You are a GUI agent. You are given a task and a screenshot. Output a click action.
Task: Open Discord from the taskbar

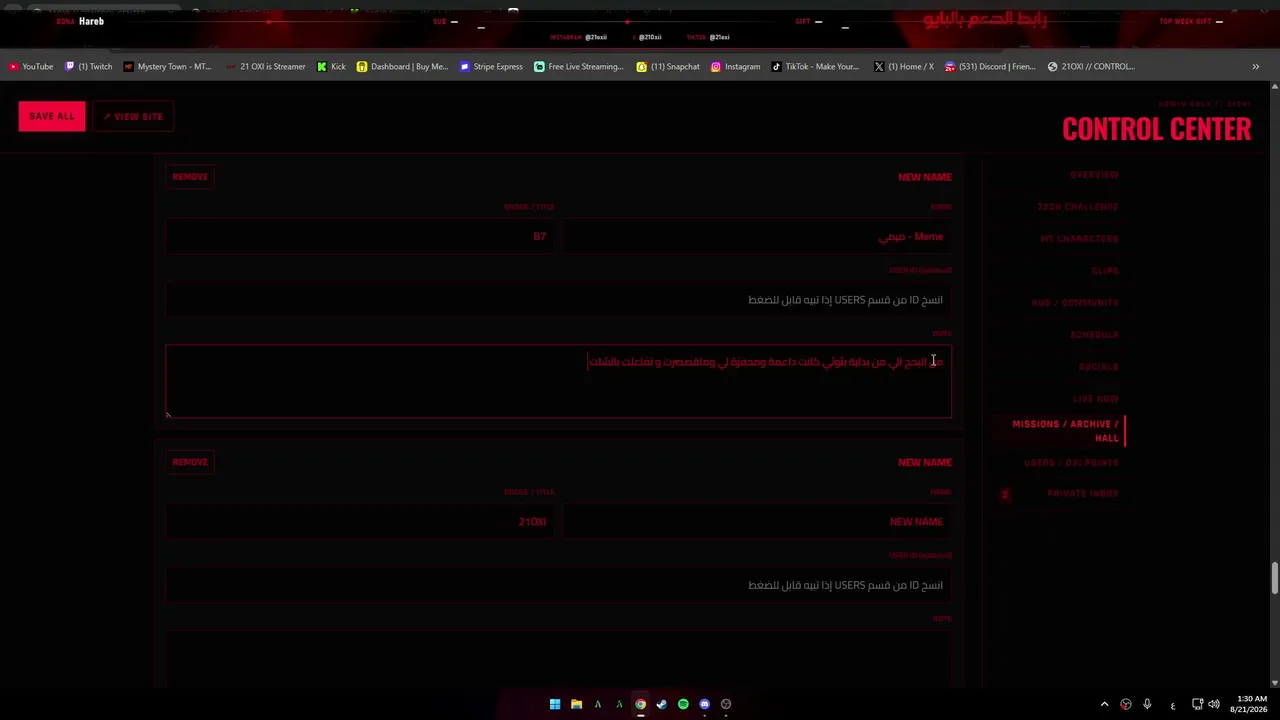pos(705,704)
